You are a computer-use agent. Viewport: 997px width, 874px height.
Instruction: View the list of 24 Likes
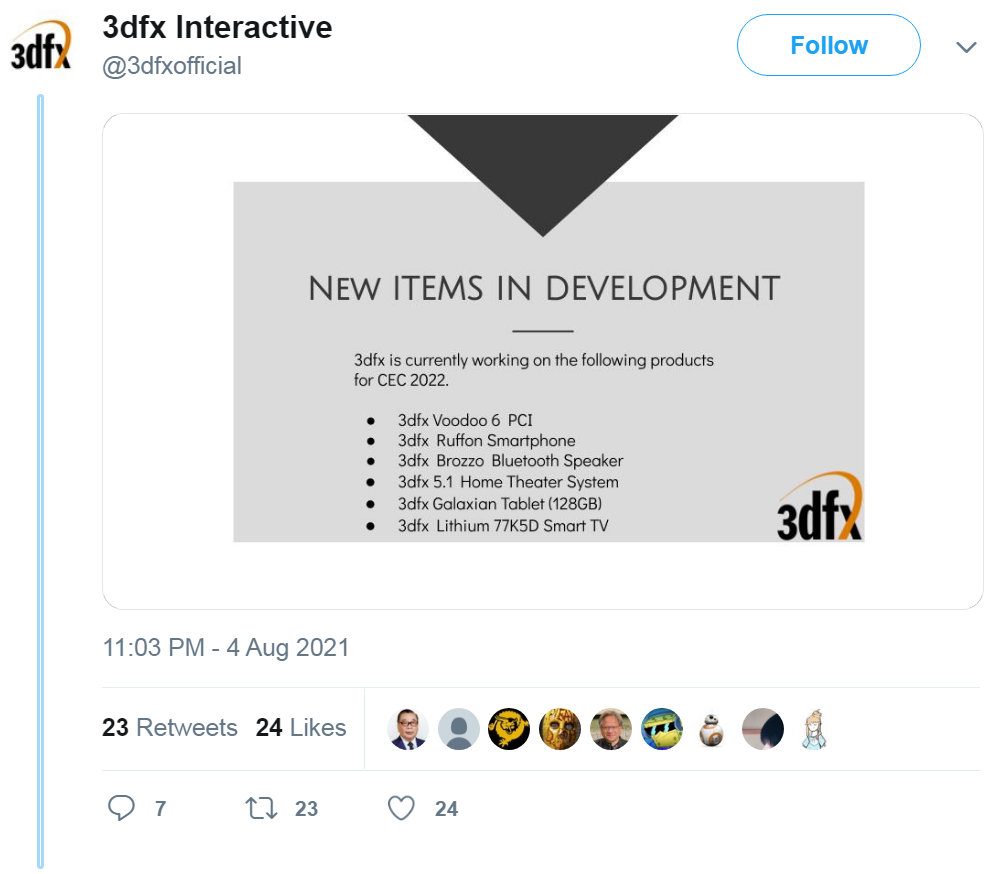[x=301, y=727]
